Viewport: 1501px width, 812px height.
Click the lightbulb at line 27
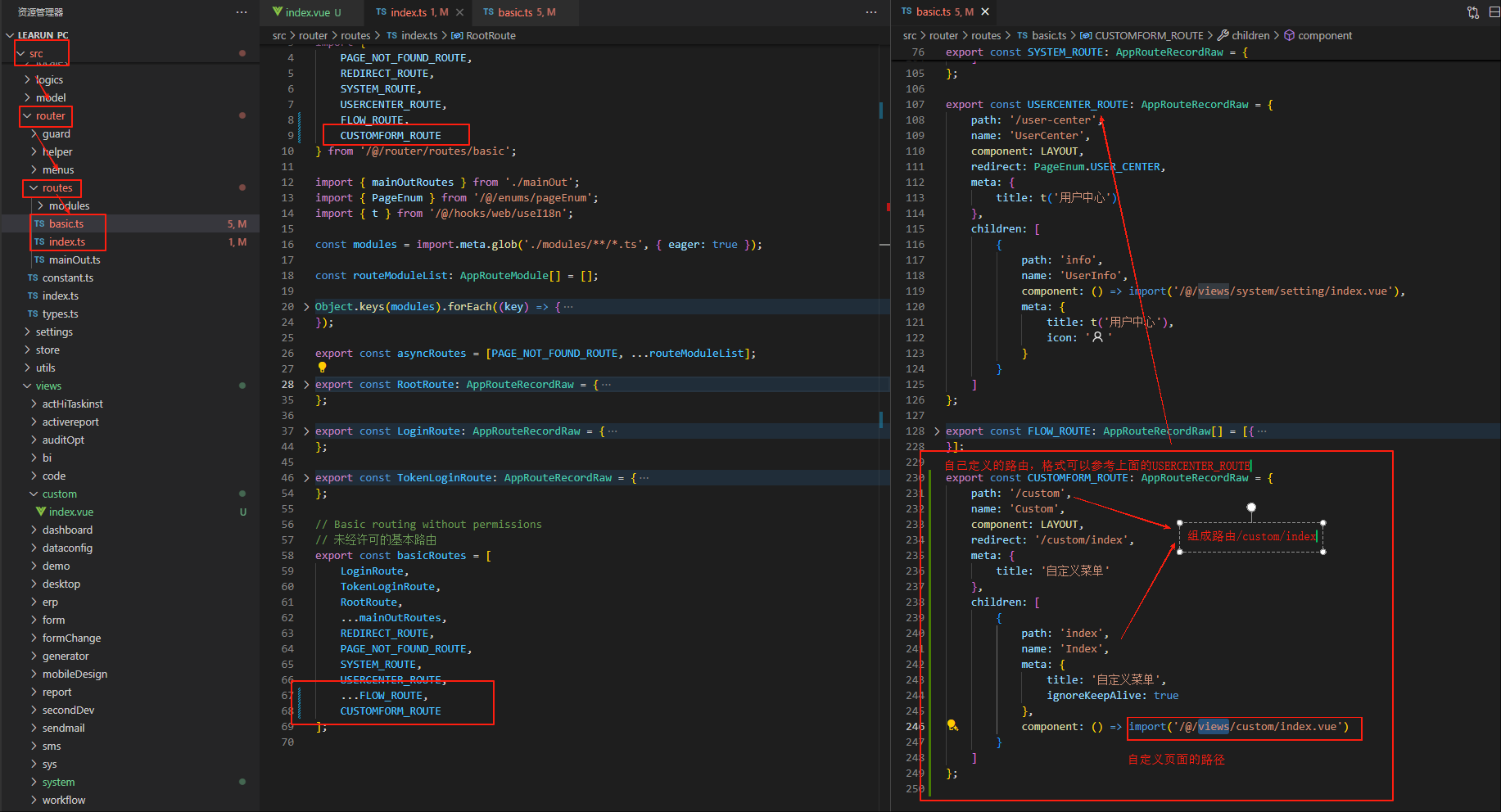tap(322, 368)
